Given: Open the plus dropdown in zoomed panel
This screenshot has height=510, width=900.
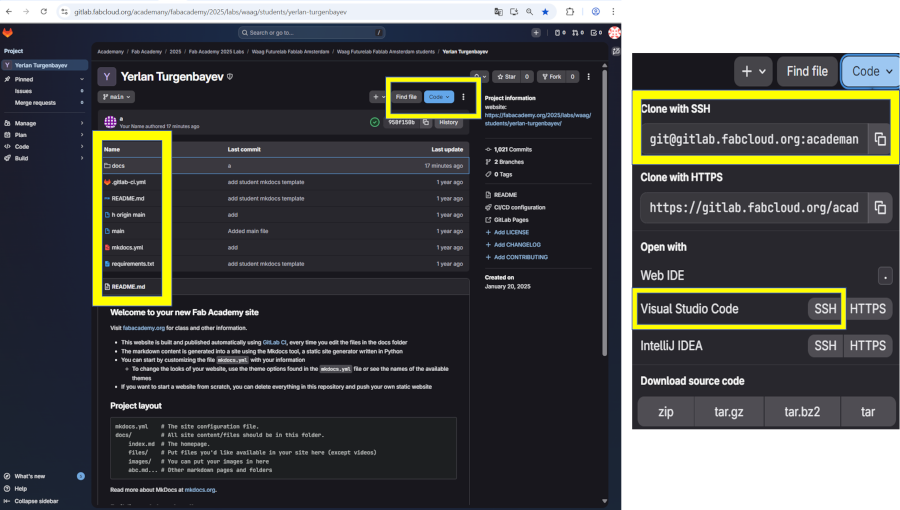Looking at the screenshot, I should [753, 71].
